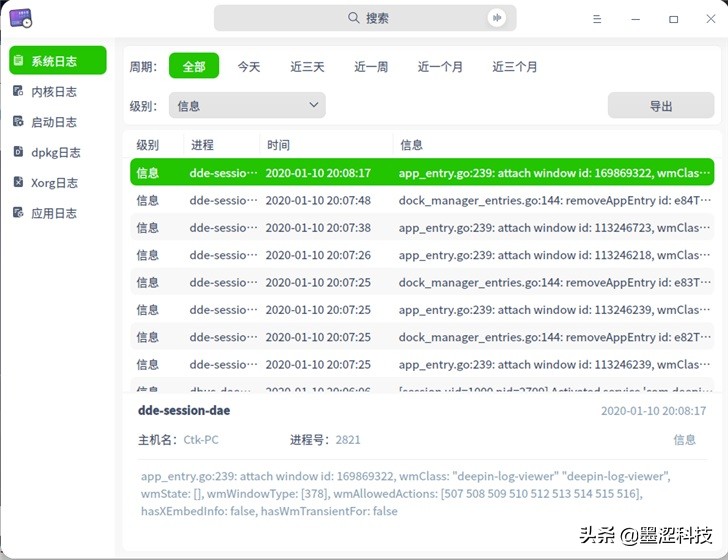
Task: Select the 全部 period filter
Action: point(194,66)
